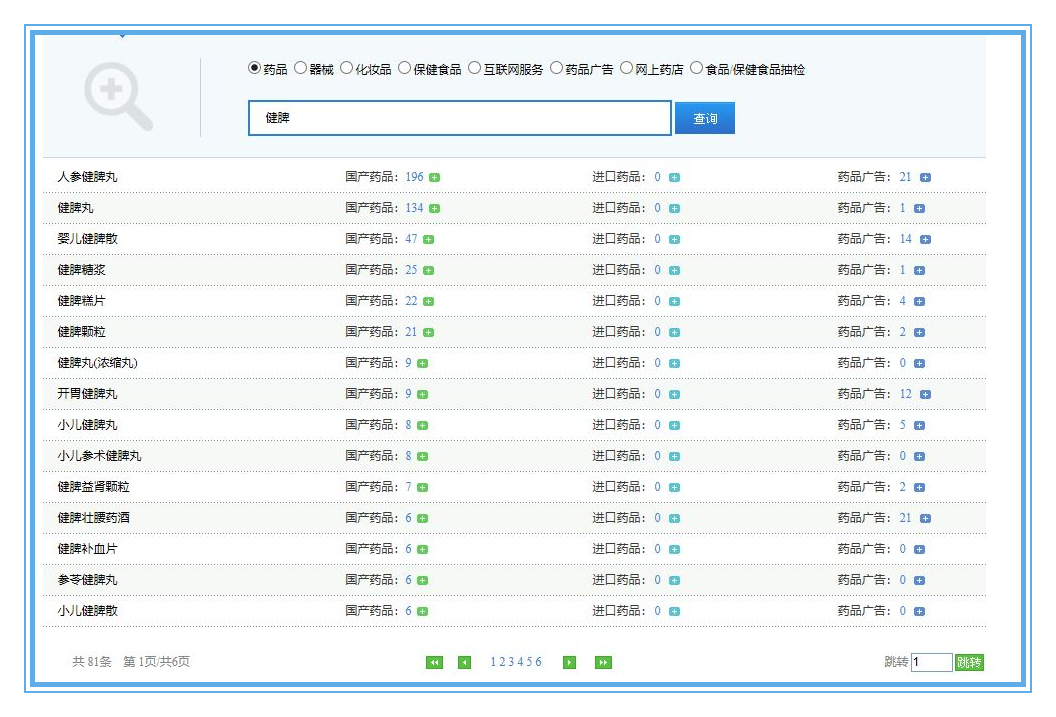The image size is (1056, 717).
Task: Jump to last page with double-arrow icon
Action: pos(601,662)
